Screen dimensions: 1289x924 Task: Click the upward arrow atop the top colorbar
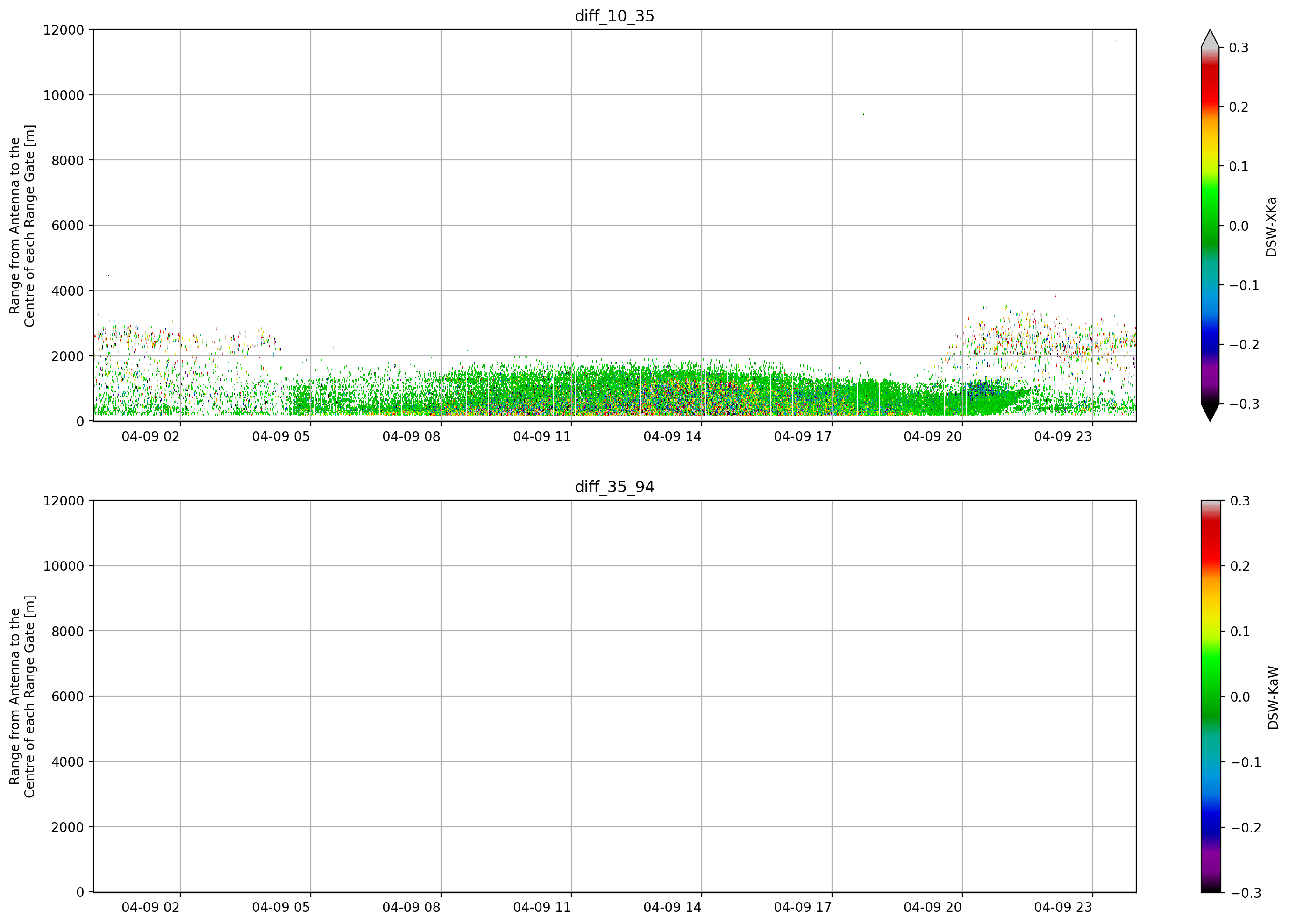[1210, 38]
